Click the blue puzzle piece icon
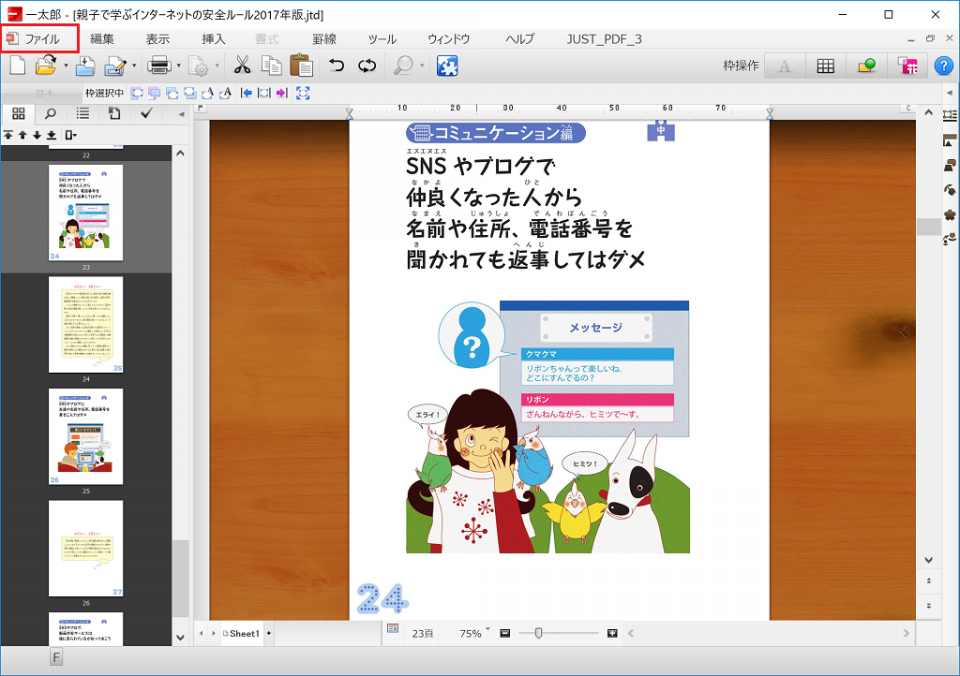This screenshot has width=960, height=676. [x=448, y=66]
